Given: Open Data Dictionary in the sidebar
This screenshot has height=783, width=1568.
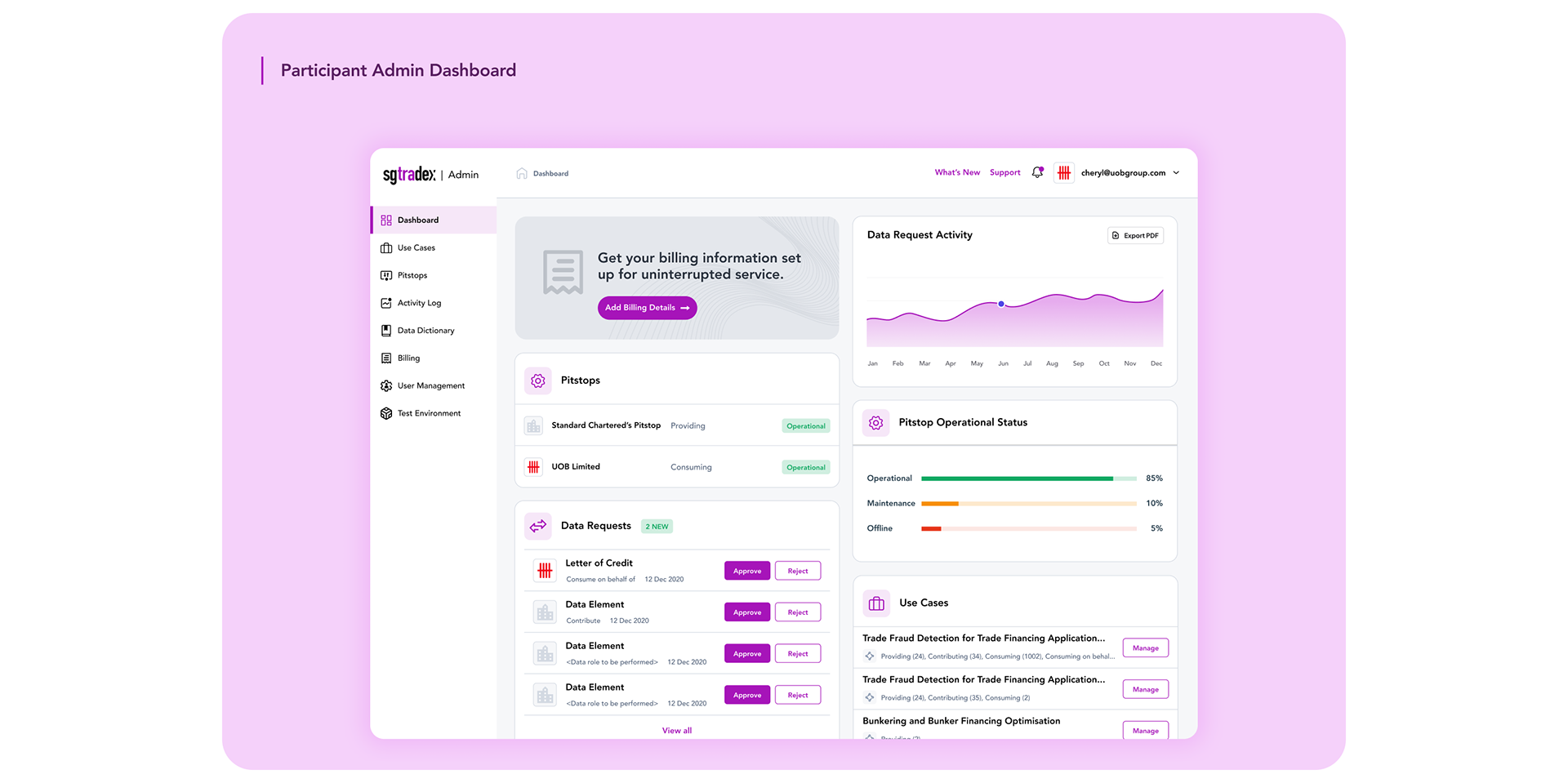Looking at the screenshot, I should pos(434,331).
